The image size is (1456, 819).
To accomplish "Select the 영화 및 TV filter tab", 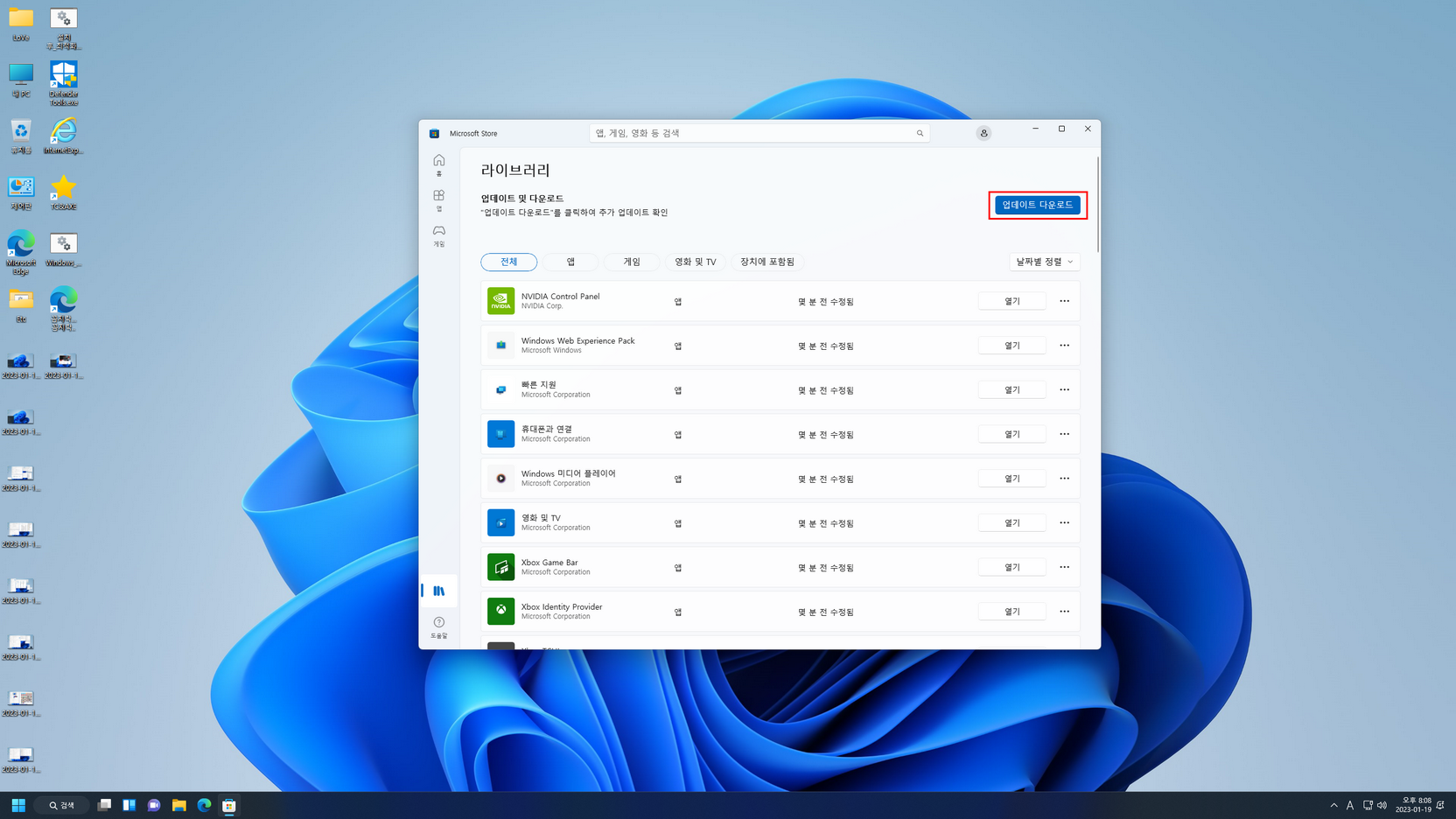I will click(696, 262).
